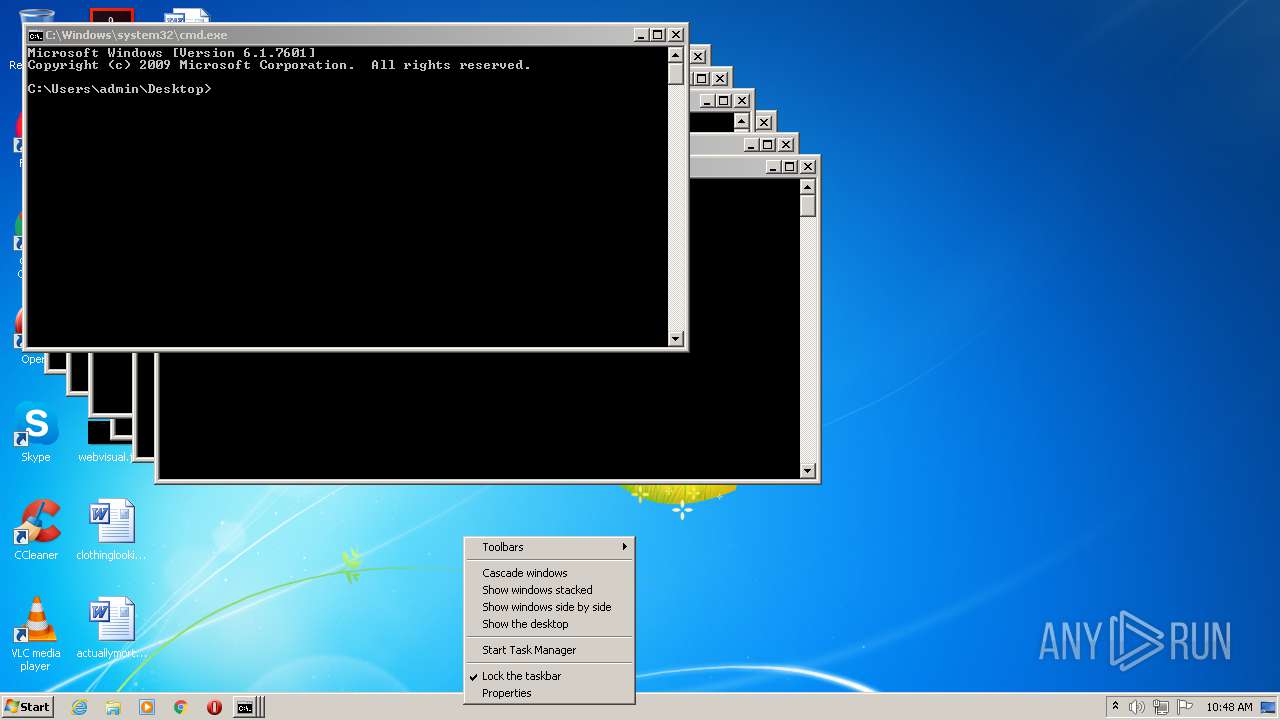Show hidden system tray icons
This screenshot has height=720, width=1280.
1115,707
